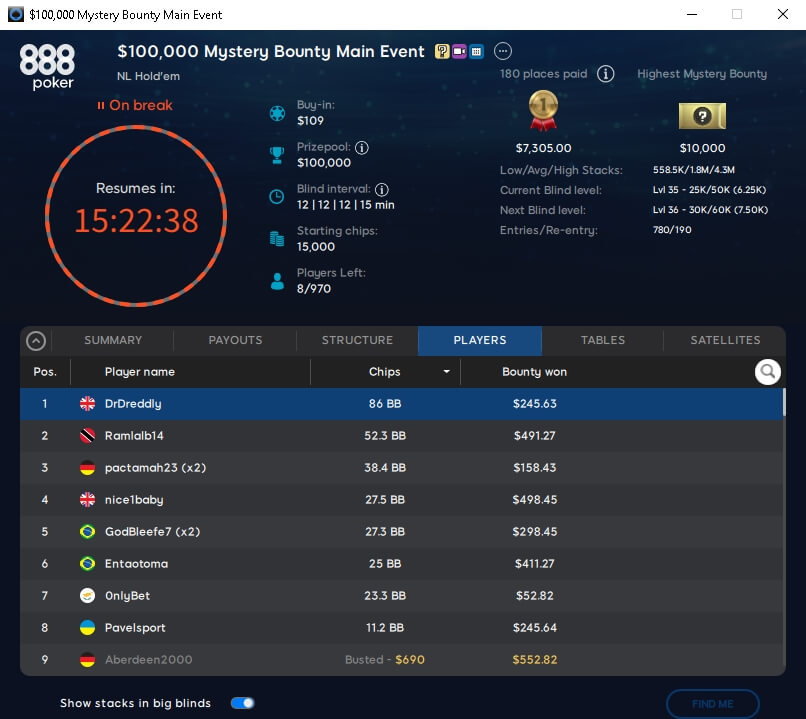Open the search magnifier in the Players table

767,371
